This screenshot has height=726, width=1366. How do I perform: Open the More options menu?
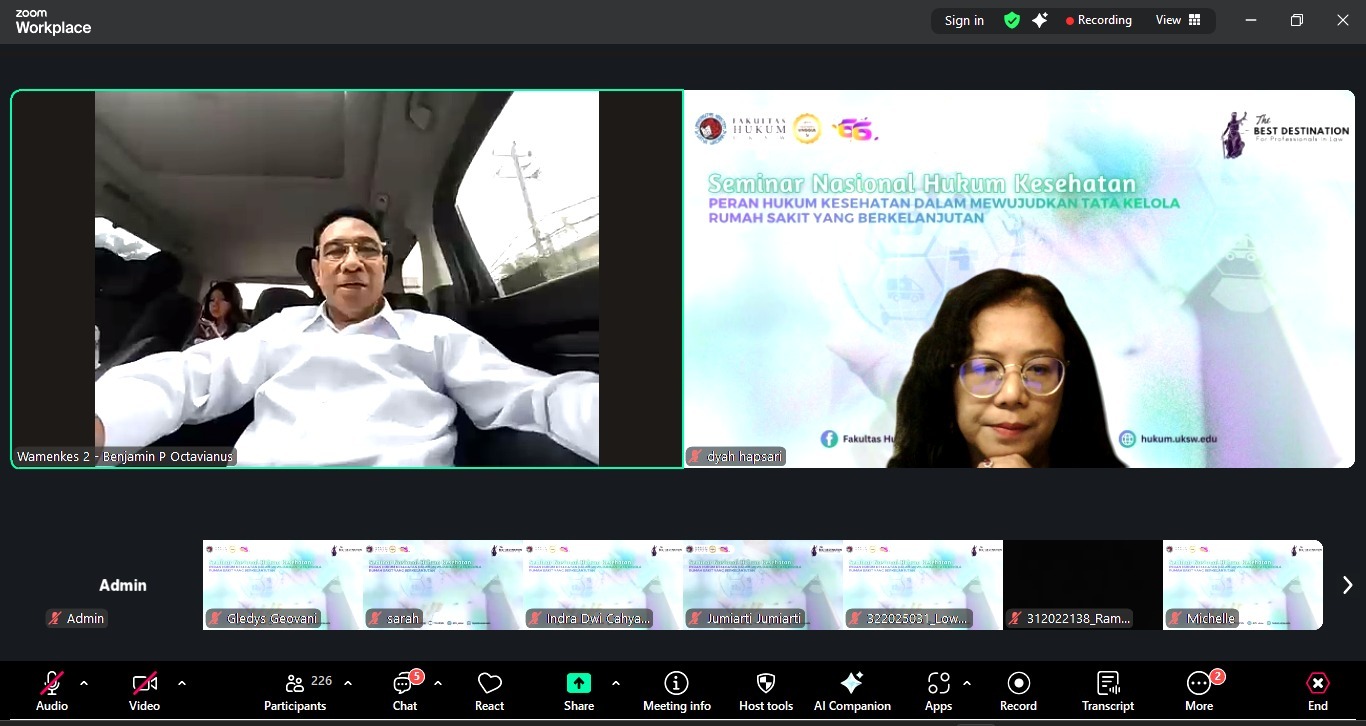[1199, 690]
